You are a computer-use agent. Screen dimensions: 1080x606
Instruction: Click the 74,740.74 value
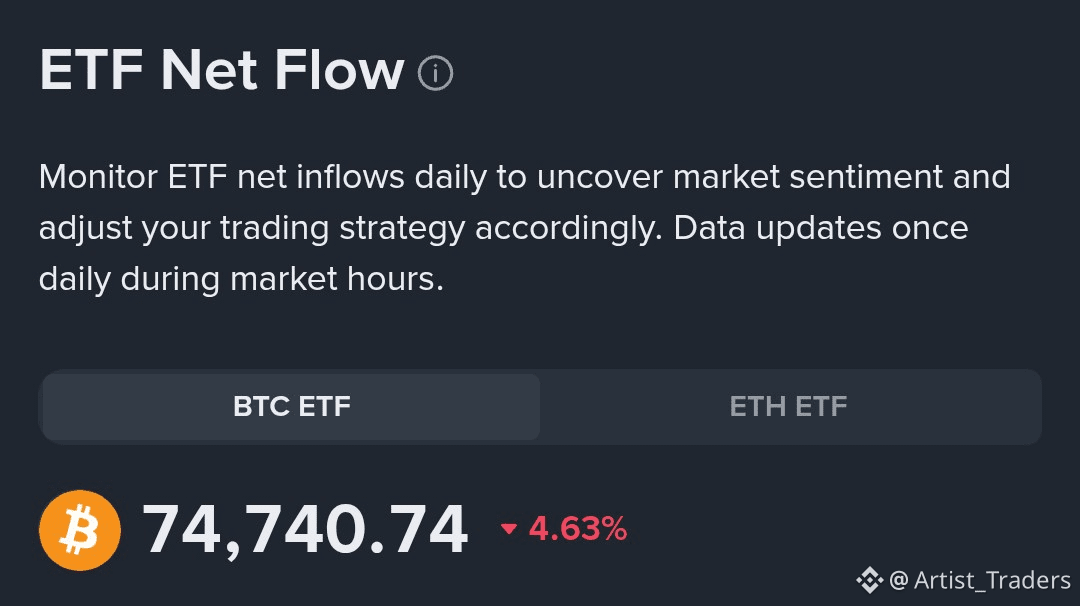[305, 530]
